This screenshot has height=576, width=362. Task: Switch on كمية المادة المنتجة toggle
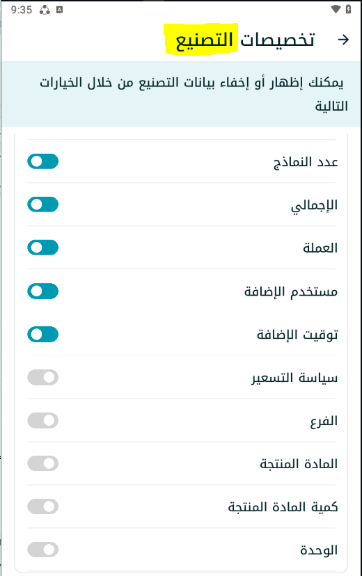(x=43, y=507)
